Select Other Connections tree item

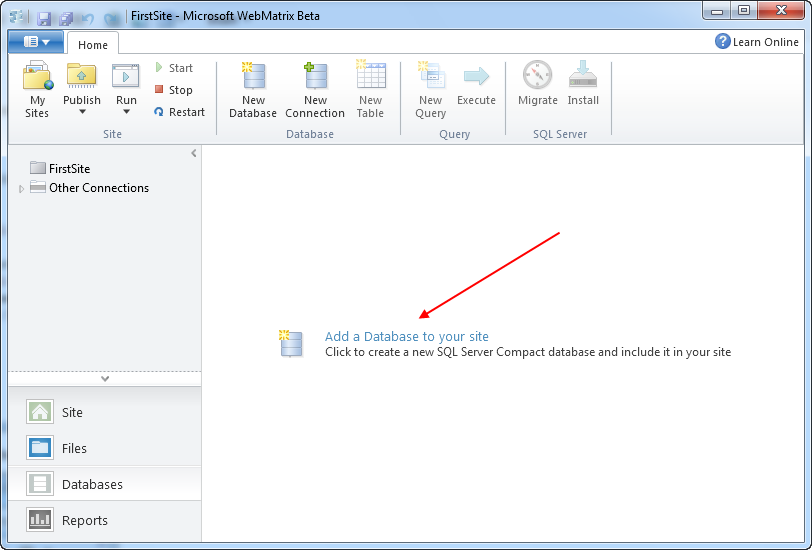(x=89, y=187)
